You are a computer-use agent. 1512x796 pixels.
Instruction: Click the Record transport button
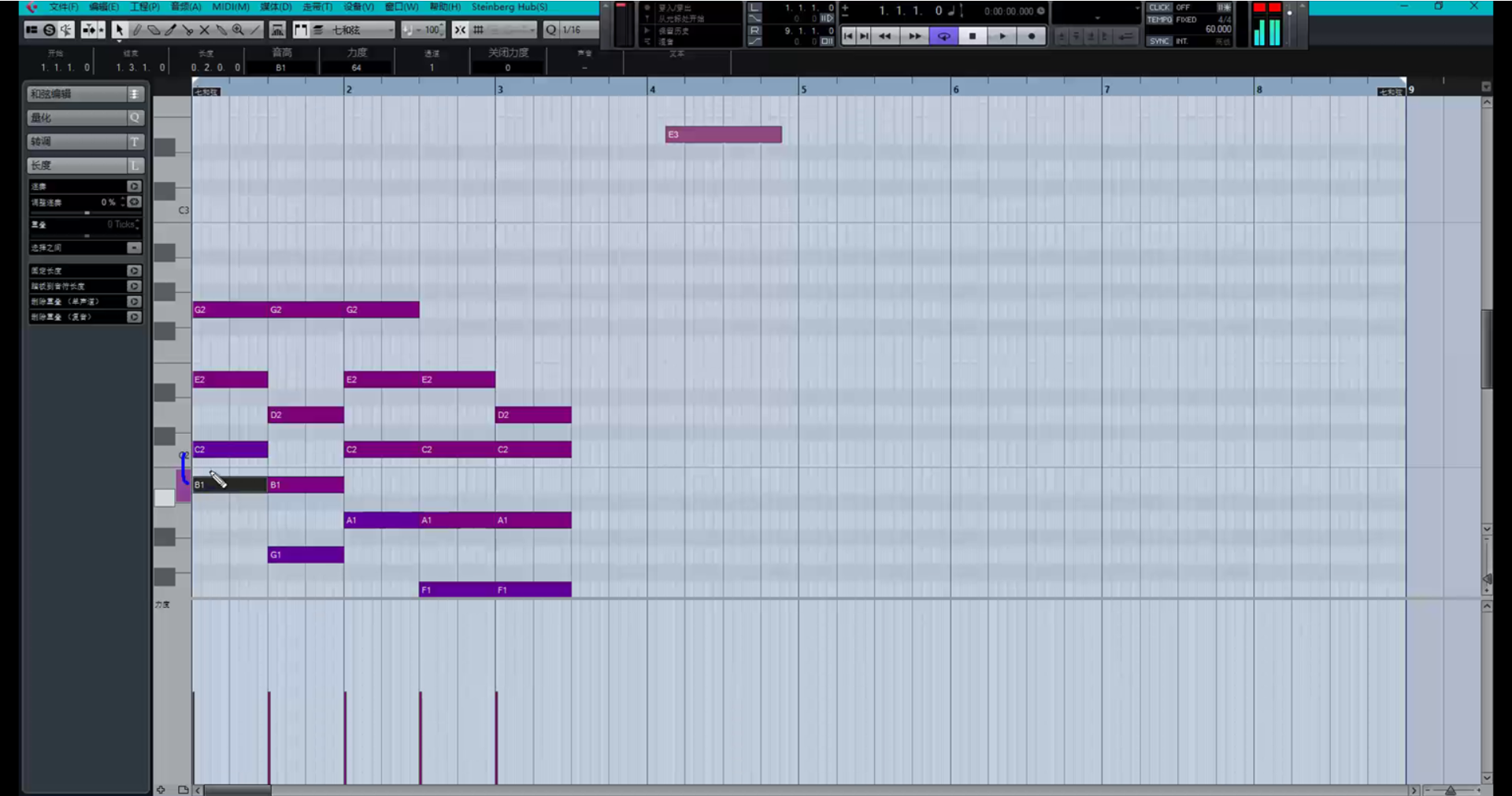coord(1032,36)
